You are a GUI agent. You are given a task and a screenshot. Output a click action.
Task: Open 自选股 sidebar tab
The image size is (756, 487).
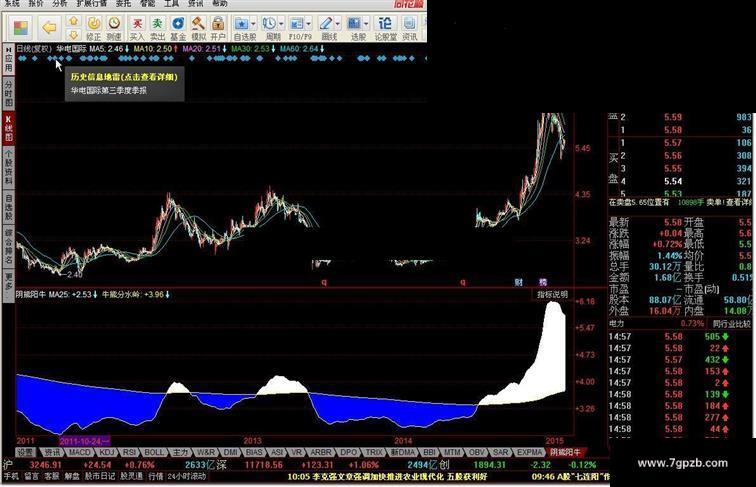[8, 207]
